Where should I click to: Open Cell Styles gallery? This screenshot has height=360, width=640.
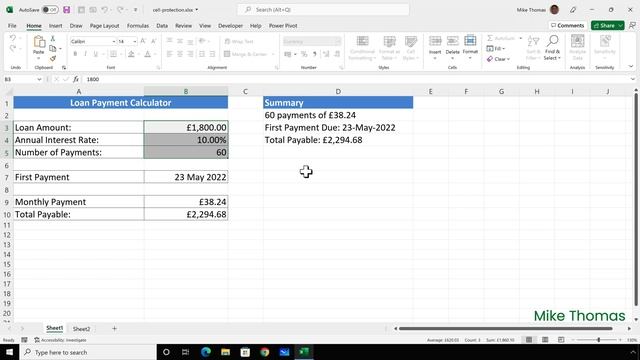coord(411,48)
